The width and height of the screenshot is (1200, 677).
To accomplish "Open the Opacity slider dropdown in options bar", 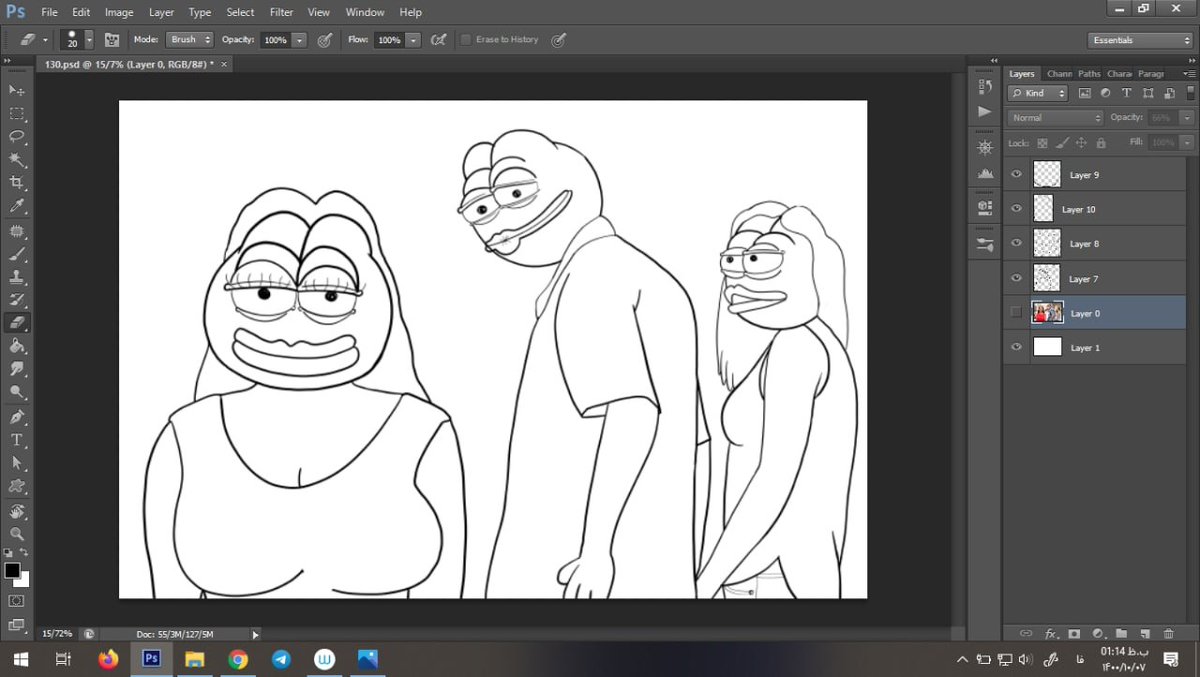I will [299, 40].
